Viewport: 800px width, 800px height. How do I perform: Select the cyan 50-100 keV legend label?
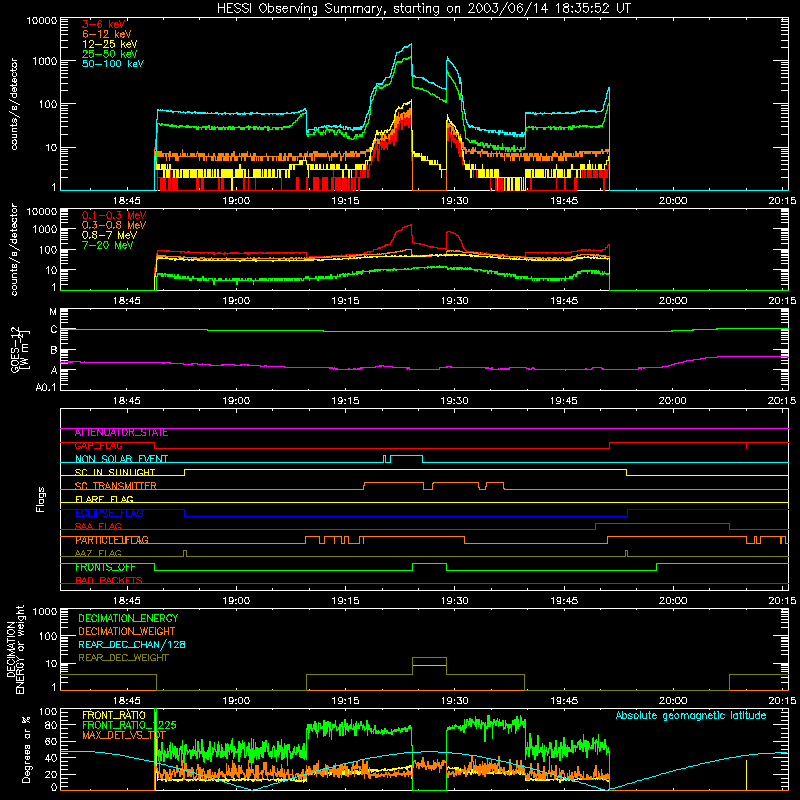[x=113, y=64]
